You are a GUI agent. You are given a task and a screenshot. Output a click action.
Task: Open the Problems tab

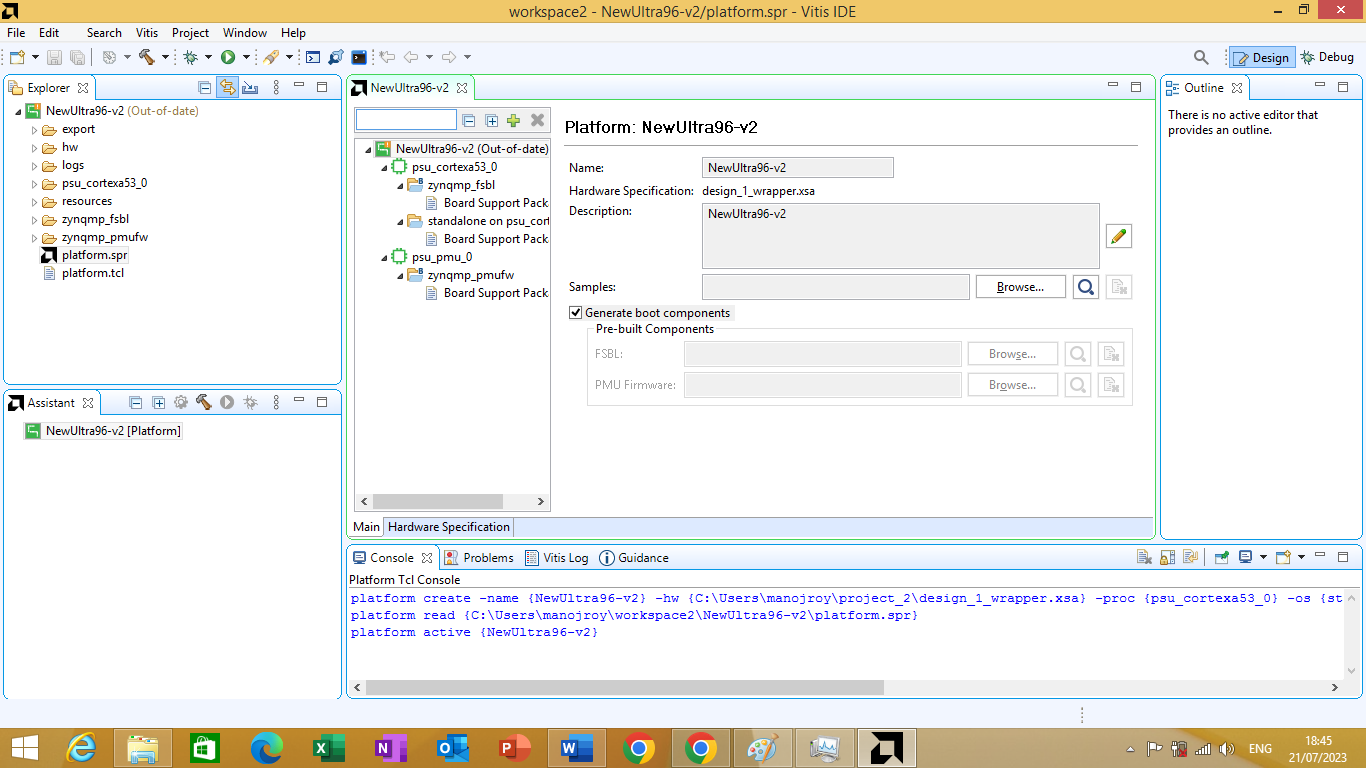tap(479, 558)
